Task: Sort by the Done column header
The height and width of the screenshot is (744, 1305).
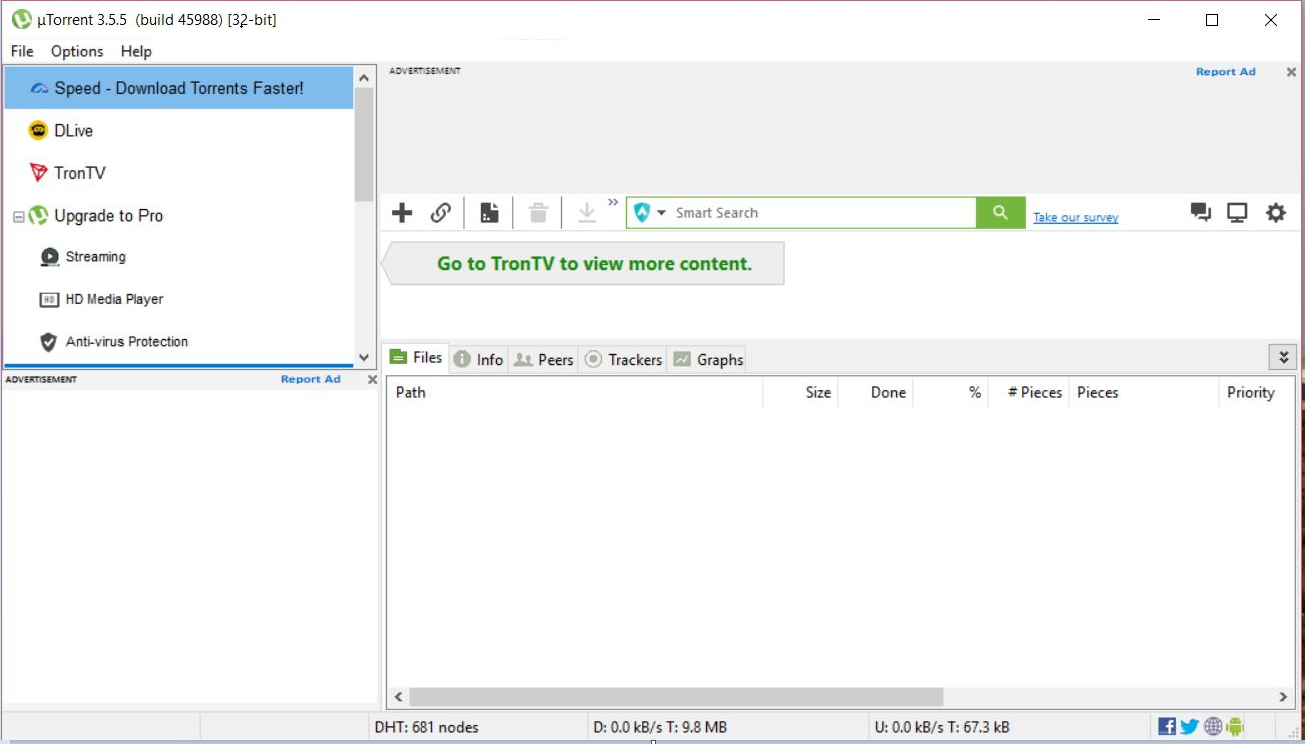Action: click(x=876, y=392)
